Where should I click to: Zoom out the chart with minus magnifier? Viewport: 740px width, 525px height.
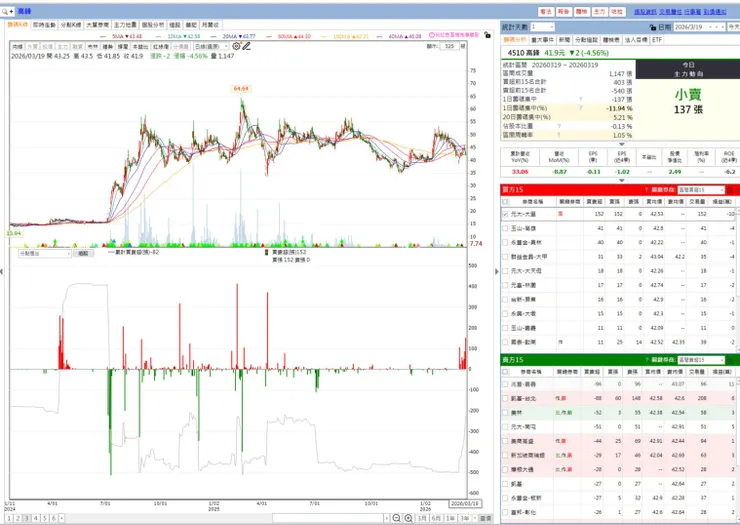click(396, 518)
